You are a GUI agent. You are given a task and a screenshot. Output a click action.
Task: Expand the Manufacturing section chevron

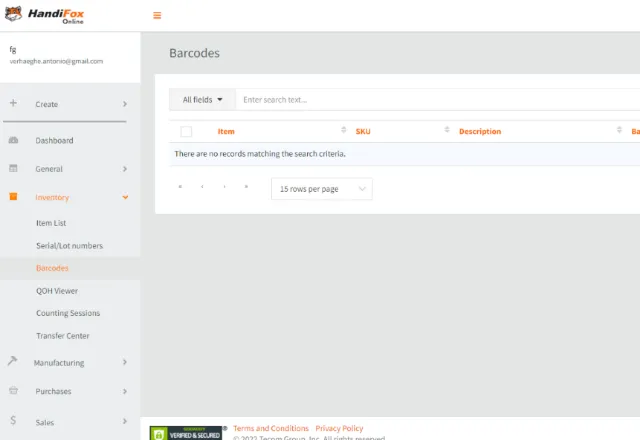125,362
